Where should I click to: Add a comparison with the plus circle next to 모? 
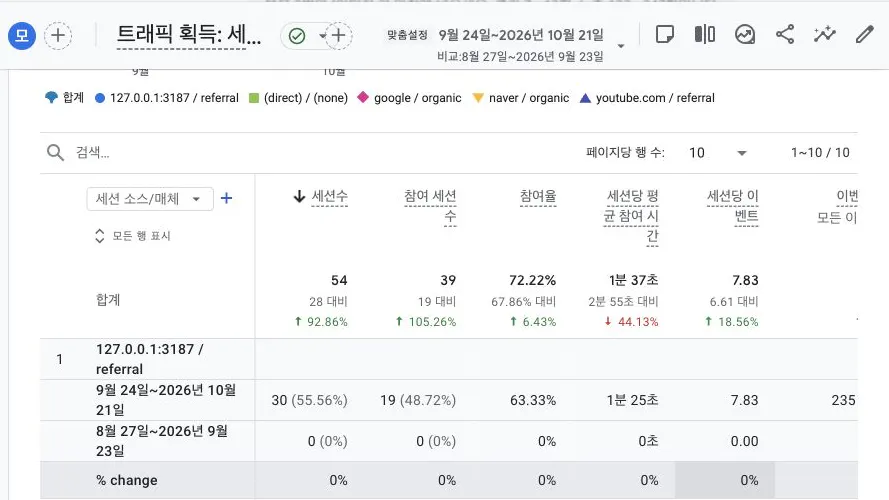[x=58, y=35]
